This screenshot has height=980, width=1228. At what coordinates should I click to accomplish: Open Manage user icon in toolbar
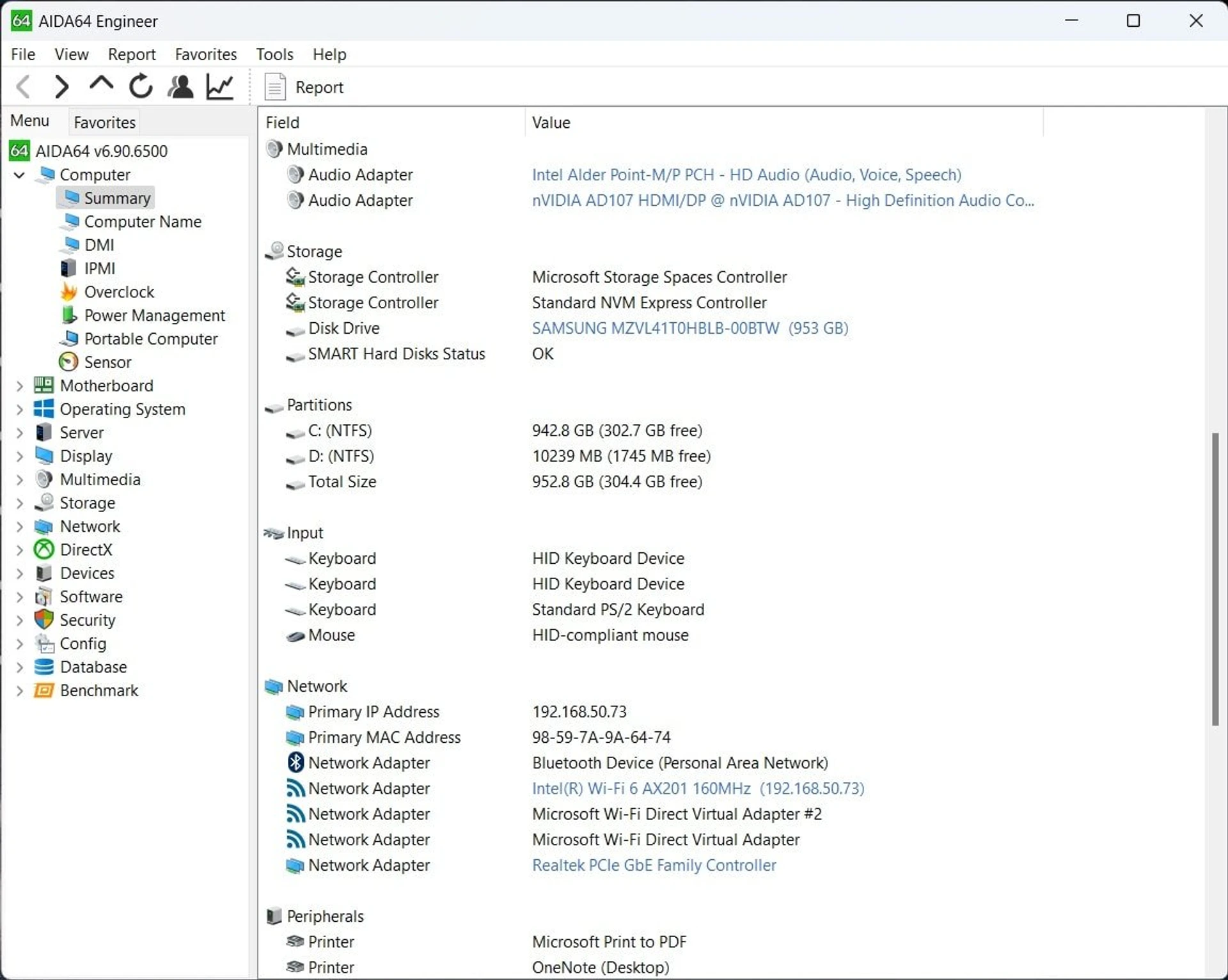point(180,86)
